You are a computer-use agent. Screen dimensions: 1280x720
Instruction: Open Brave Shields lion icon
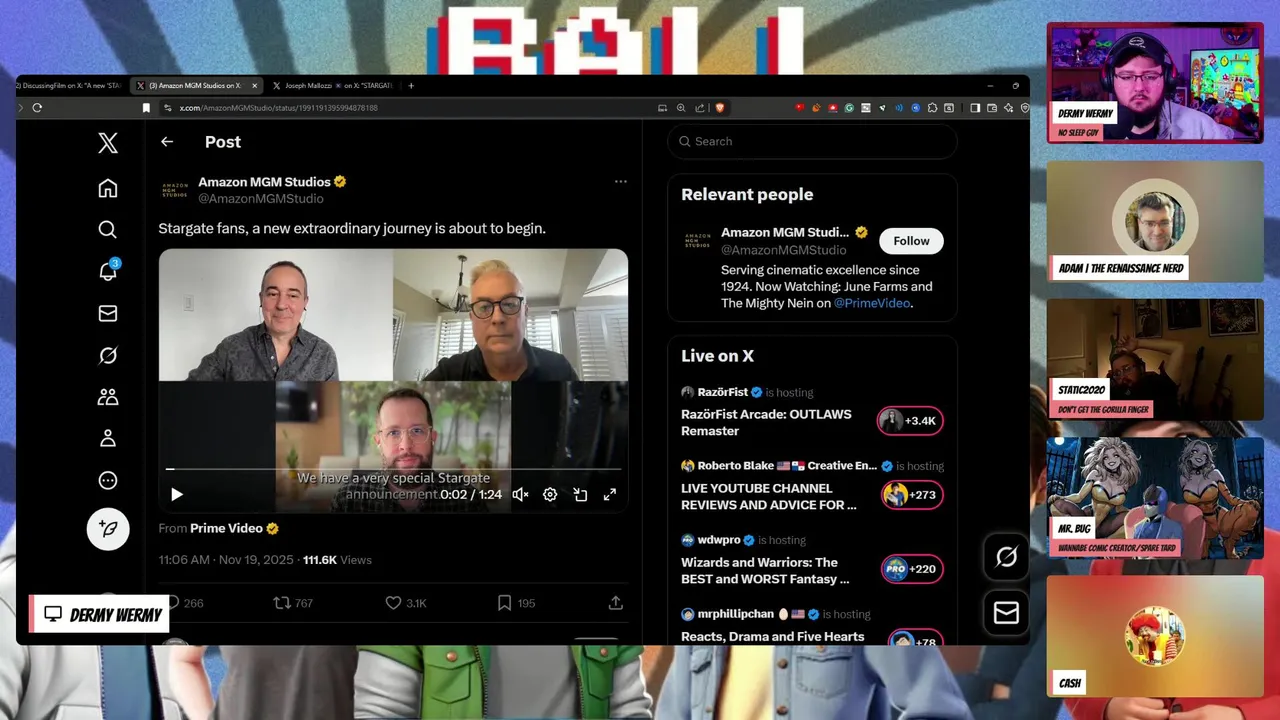click(x=720, y=108)
